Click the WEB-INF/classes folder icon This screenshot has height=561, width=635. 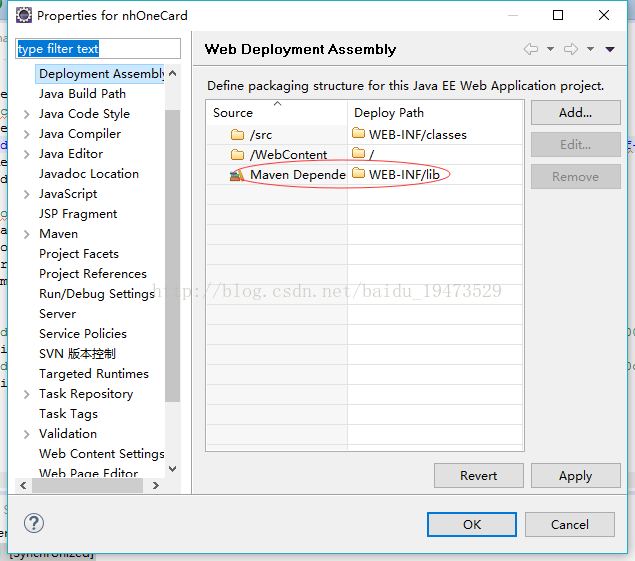[x=358, y=133]
